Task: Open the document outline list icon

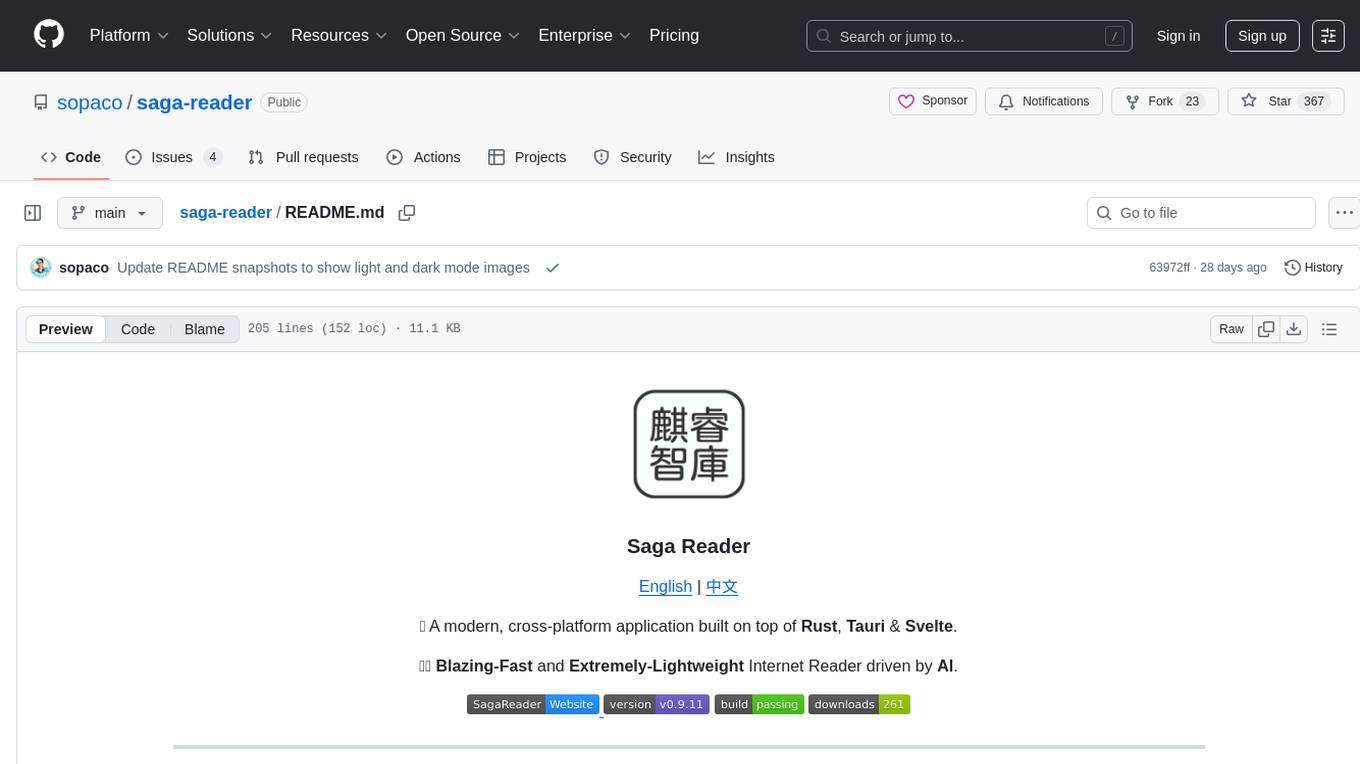Action: (x=1329, y=329)
